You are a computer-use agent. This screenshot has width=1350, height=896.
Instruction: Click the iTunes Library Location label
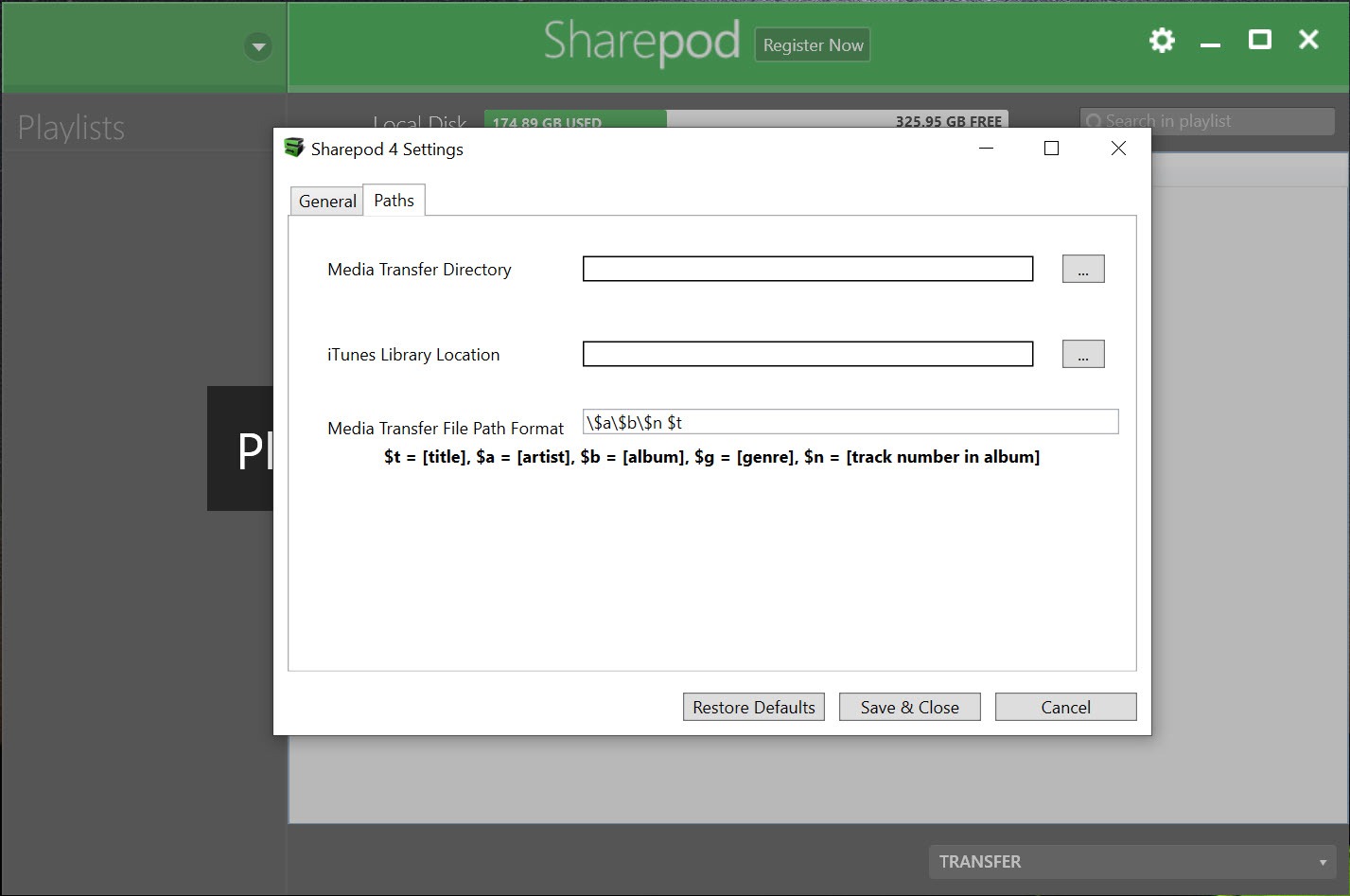click(413, 355)
